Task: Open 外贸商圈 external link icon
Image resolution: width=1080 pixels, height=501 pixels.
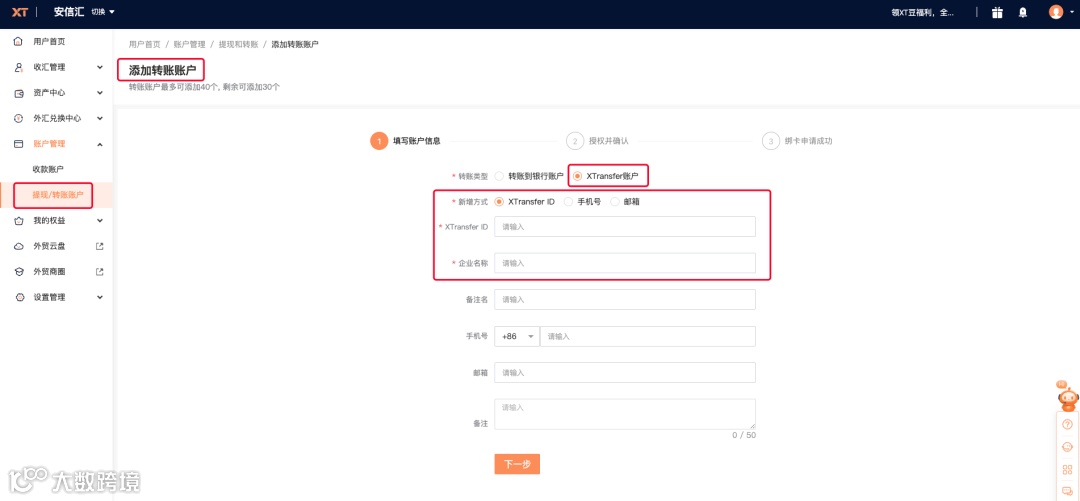Action: [x=99, y=272]
